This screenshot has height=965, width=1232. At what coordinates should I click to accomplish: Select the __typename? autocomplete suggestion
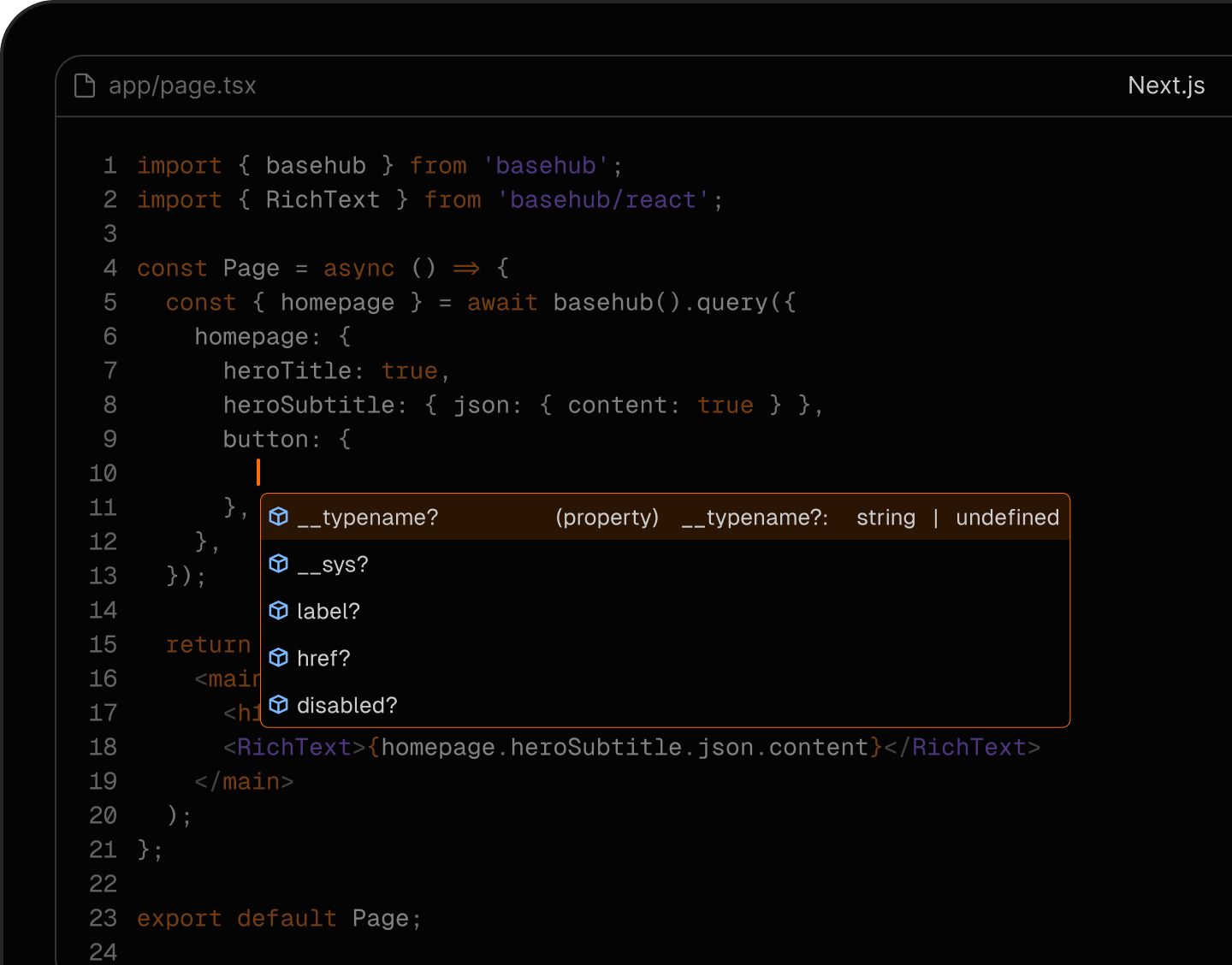pos(368,518)
